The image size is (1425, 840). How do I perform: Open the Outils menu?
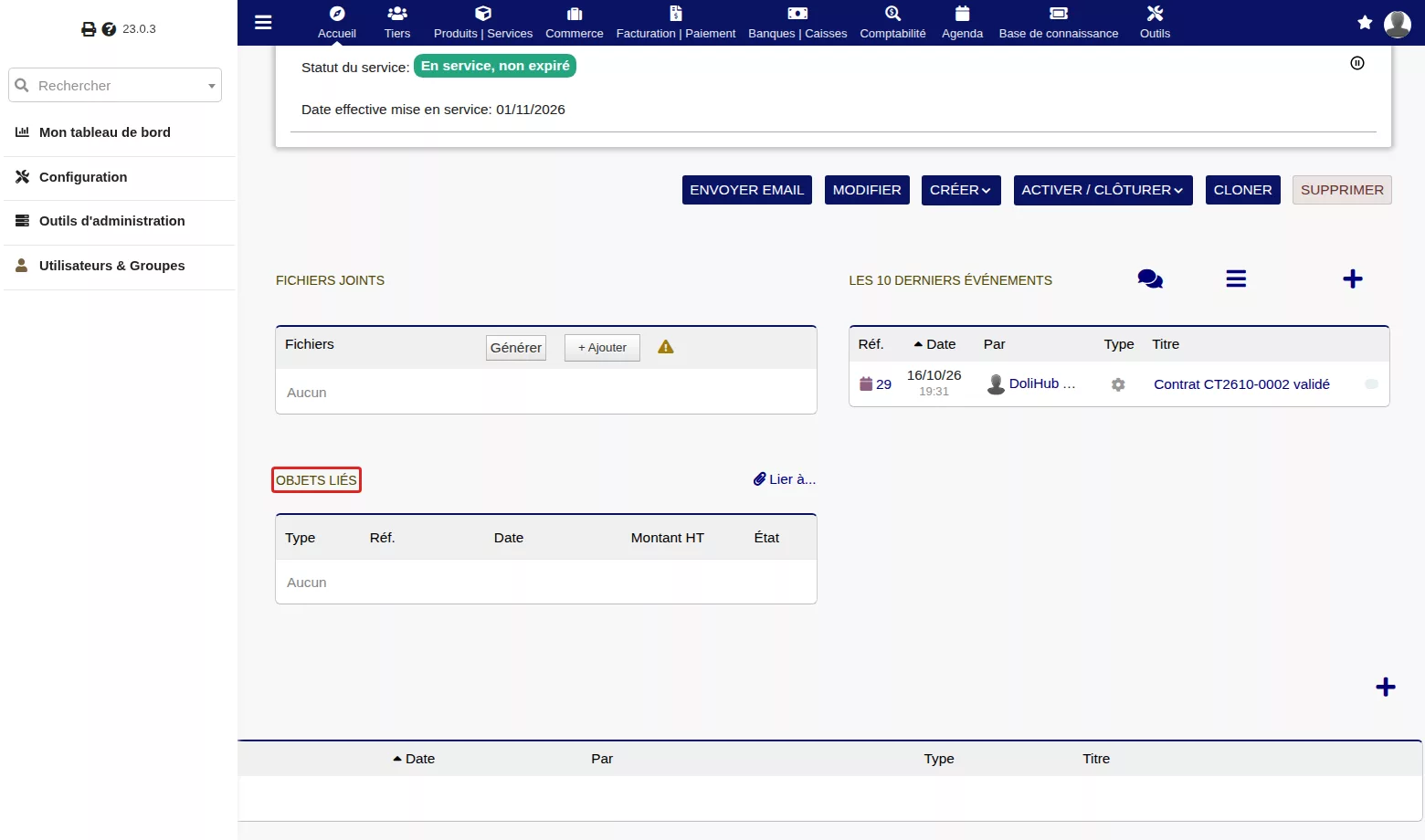pyautogui.click(x=1156, y=23)
